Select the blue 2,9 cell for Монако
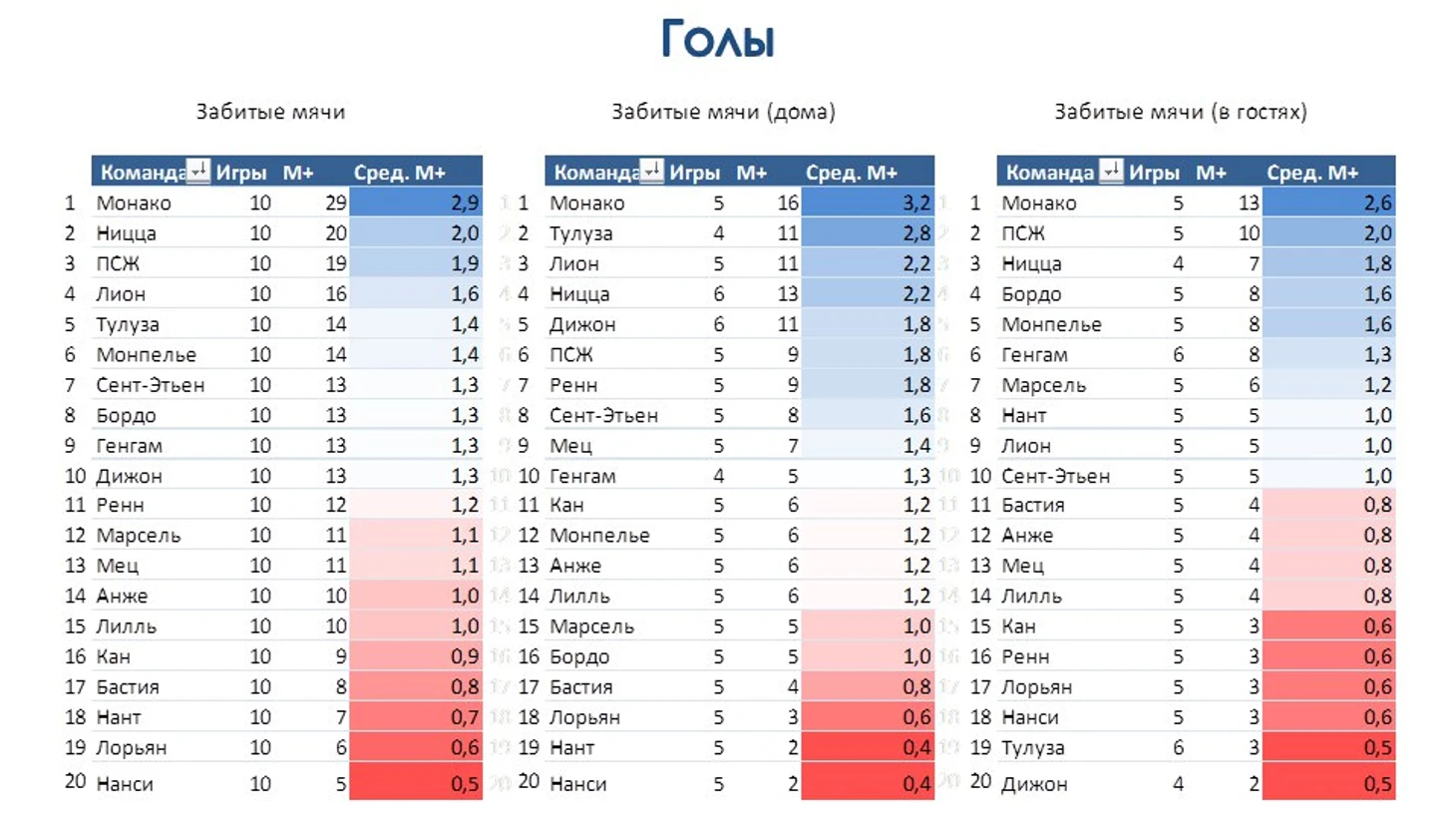1456x819 pixels. (416, 203)
